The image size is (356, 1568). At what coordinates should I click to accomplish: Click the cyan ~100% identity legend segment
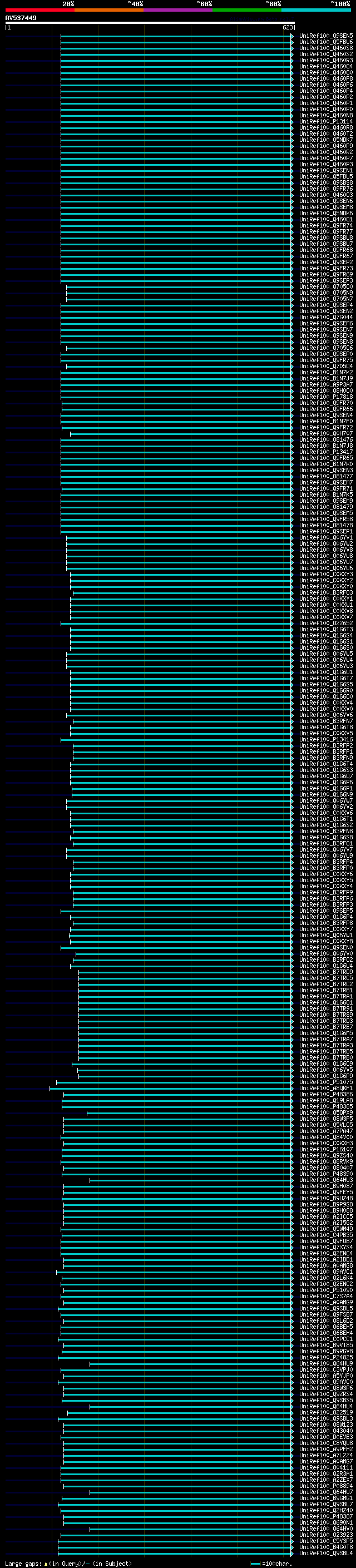[316, 10]
